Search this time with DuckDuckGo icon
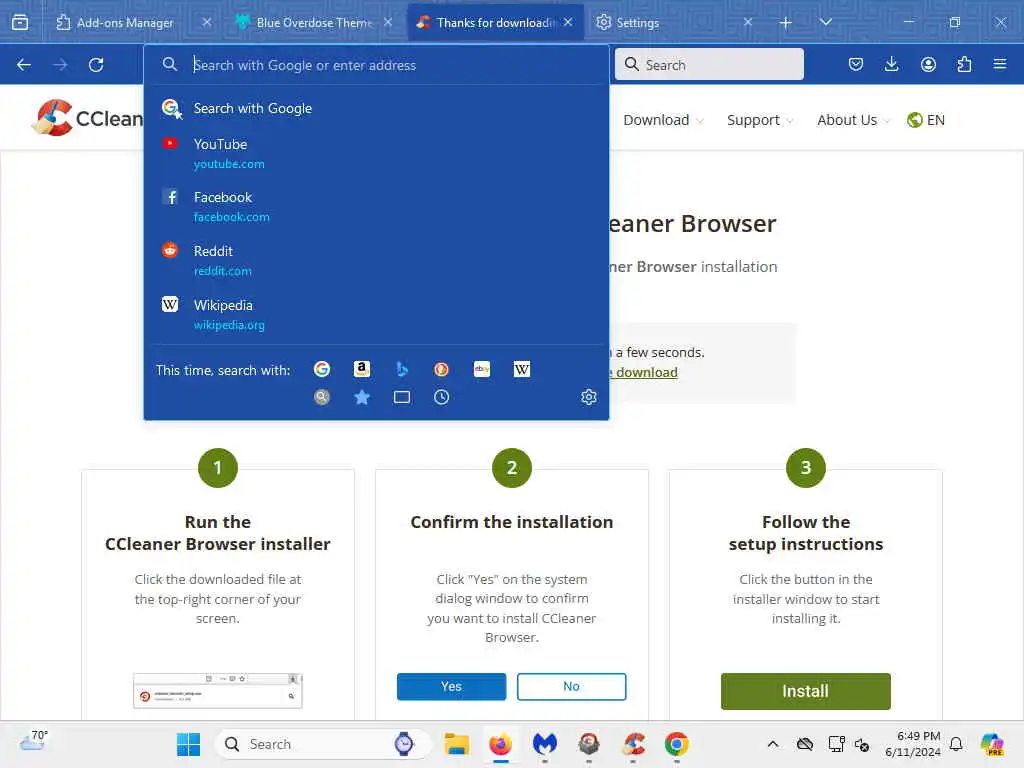 click(x=441, y=370)
